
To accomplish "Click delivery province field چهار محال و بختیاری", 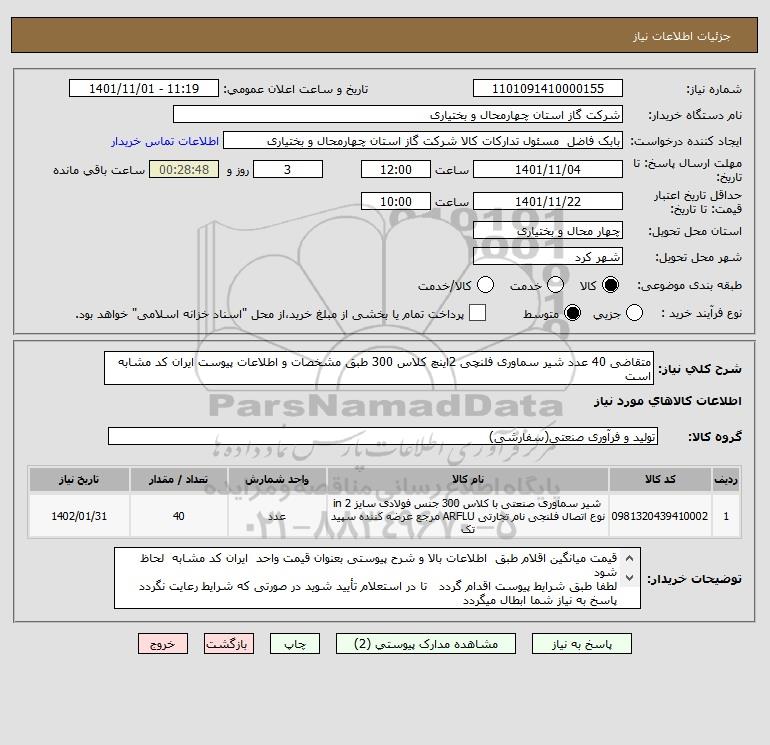I will pos(548,230).
